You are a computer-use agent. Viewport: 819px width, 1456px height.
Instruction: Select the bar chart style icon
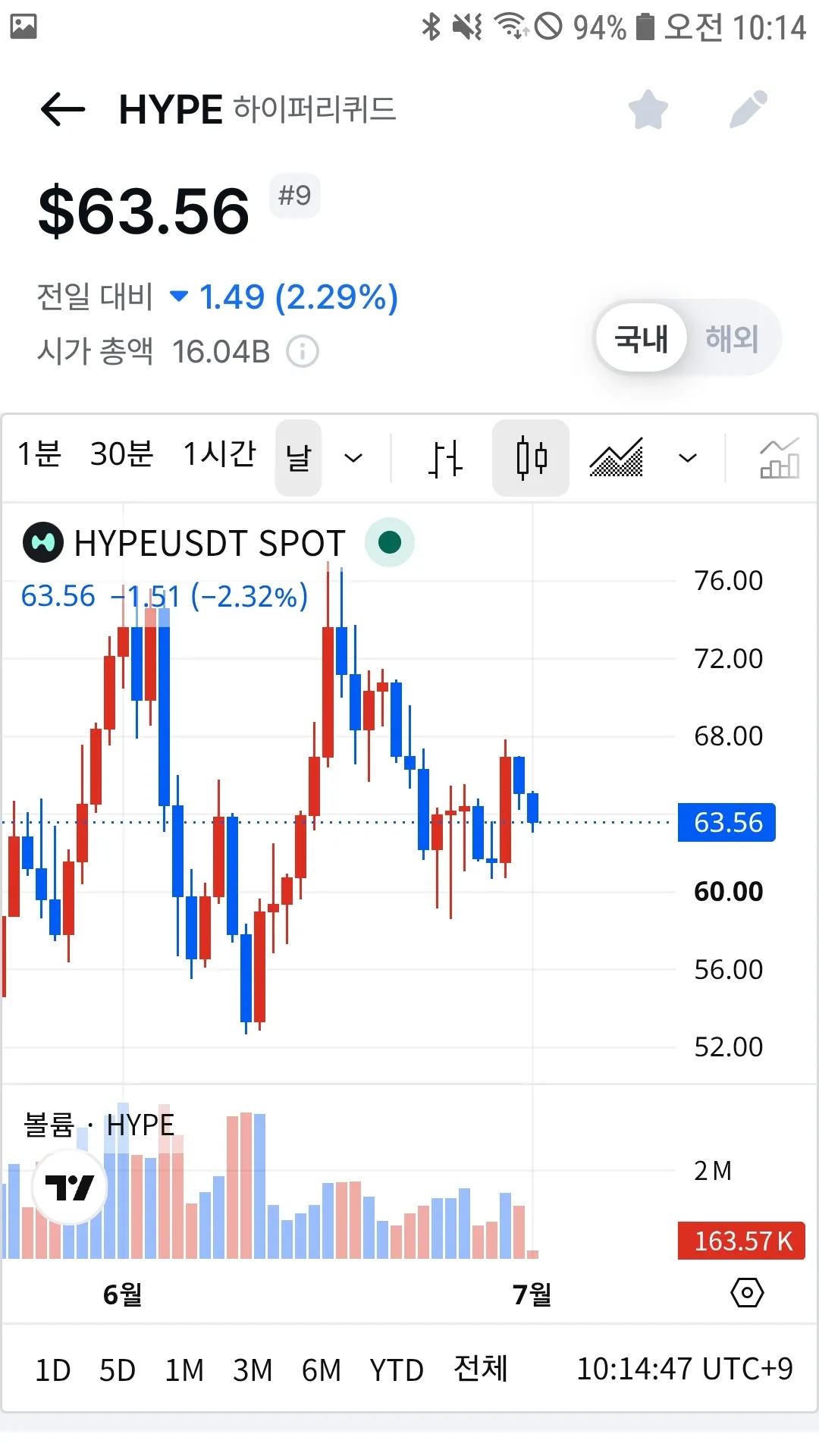coord(445,458)
